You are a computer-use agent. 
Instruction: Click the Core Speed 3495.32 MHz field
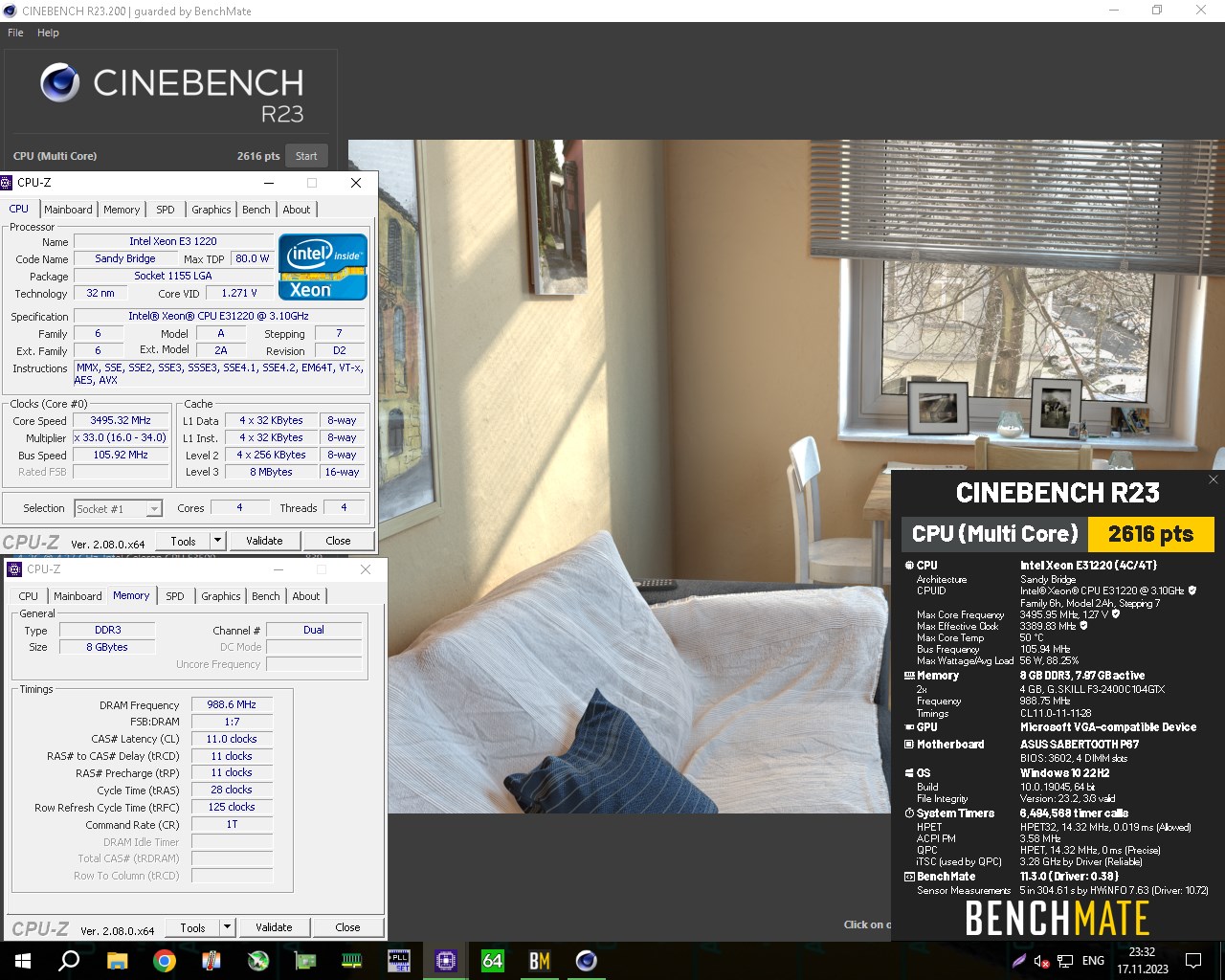121,420
